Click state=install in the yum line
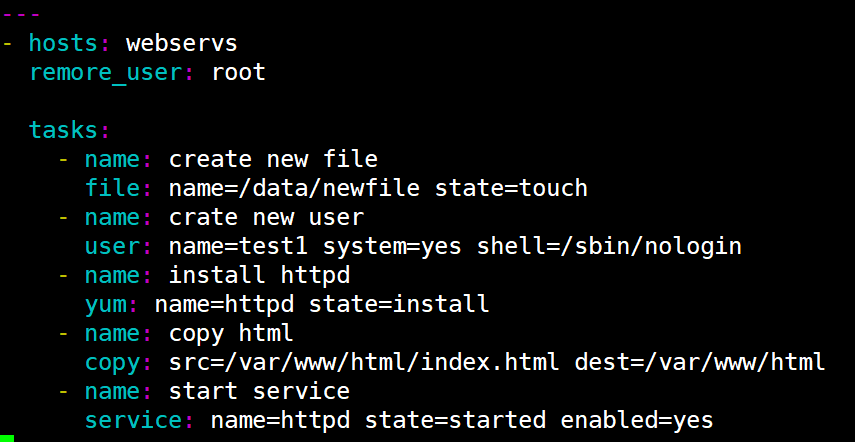 click(399, 304)
